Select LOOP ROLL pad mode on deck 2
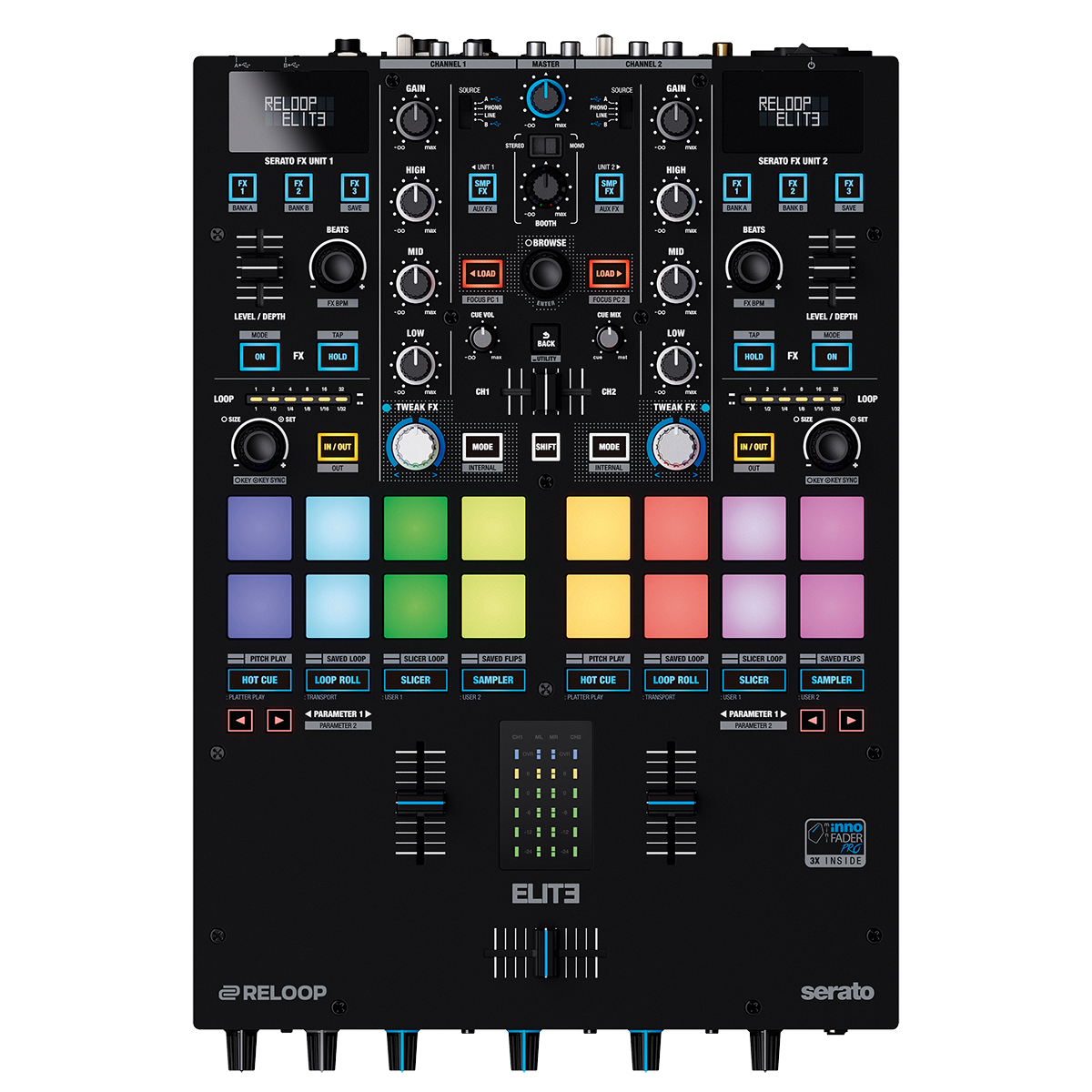Screen dimensions: 1092x1092 pyautogui.click(x=676, y=680)
